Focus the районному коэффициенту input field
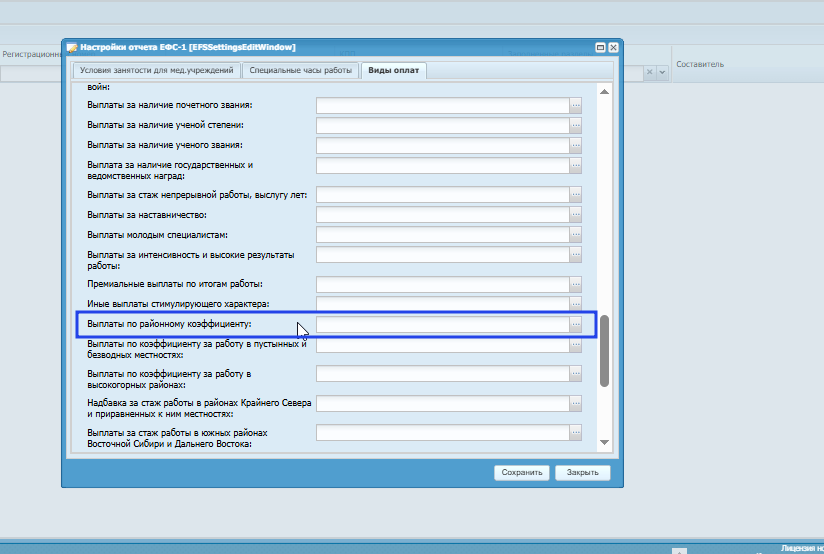This screenshot has width=824, height=554. (x=443, y=324)
